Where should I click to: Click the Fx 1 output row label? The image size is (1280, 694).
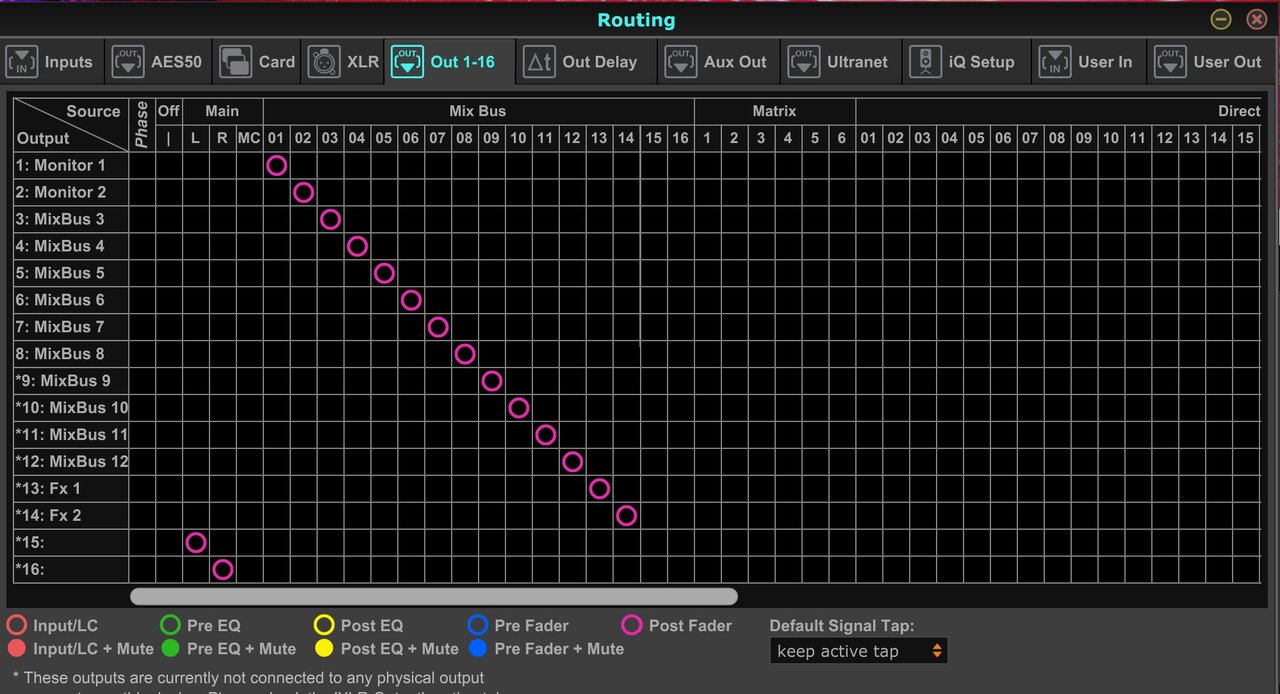point(70,489)
